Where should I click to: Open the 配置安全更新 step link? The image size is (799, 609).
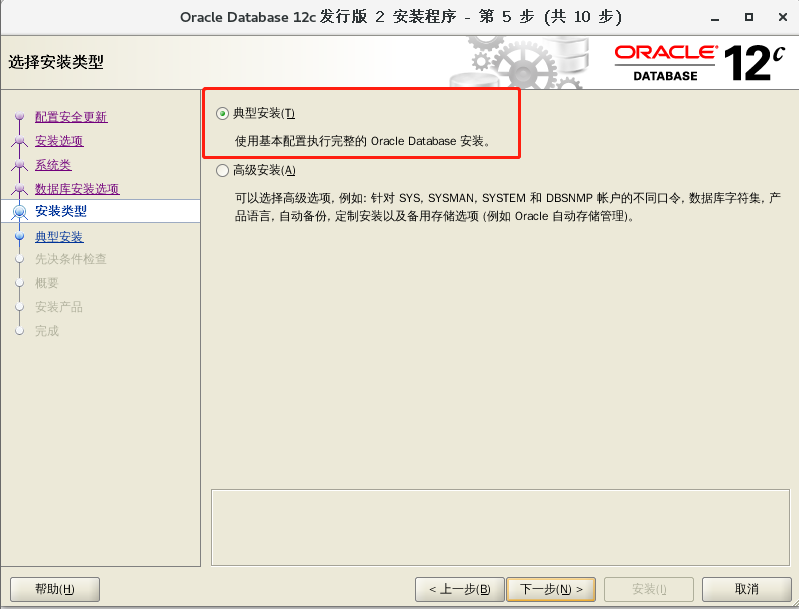pos(71,117)
